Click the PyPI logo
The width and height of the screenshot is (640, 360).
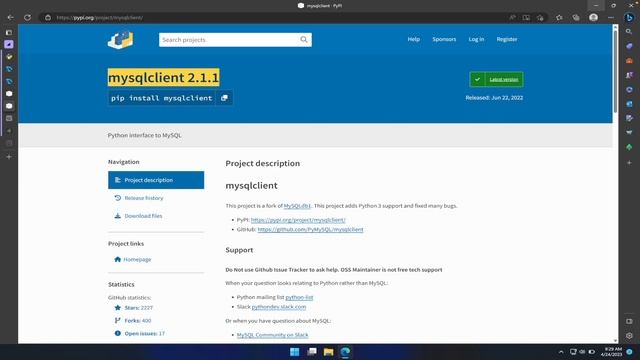120,40
